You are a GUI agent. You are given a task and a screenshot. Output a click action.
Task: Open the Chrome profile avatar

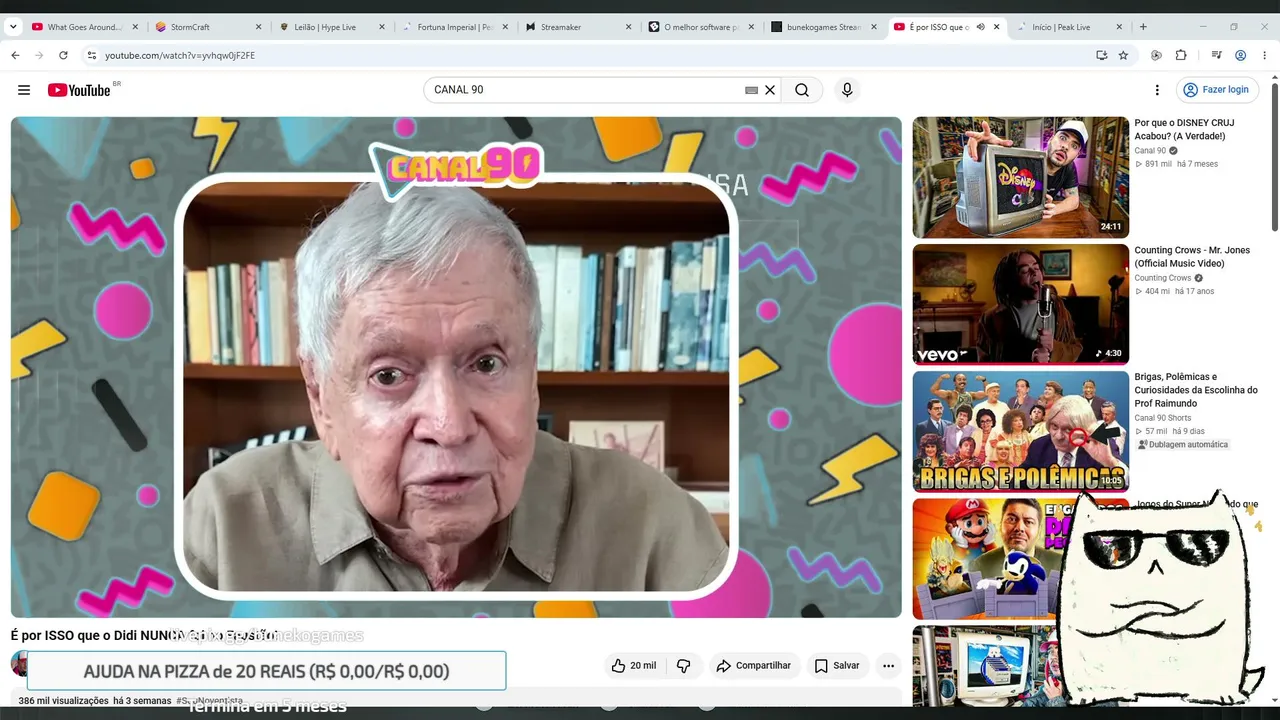click(1240, 55)
